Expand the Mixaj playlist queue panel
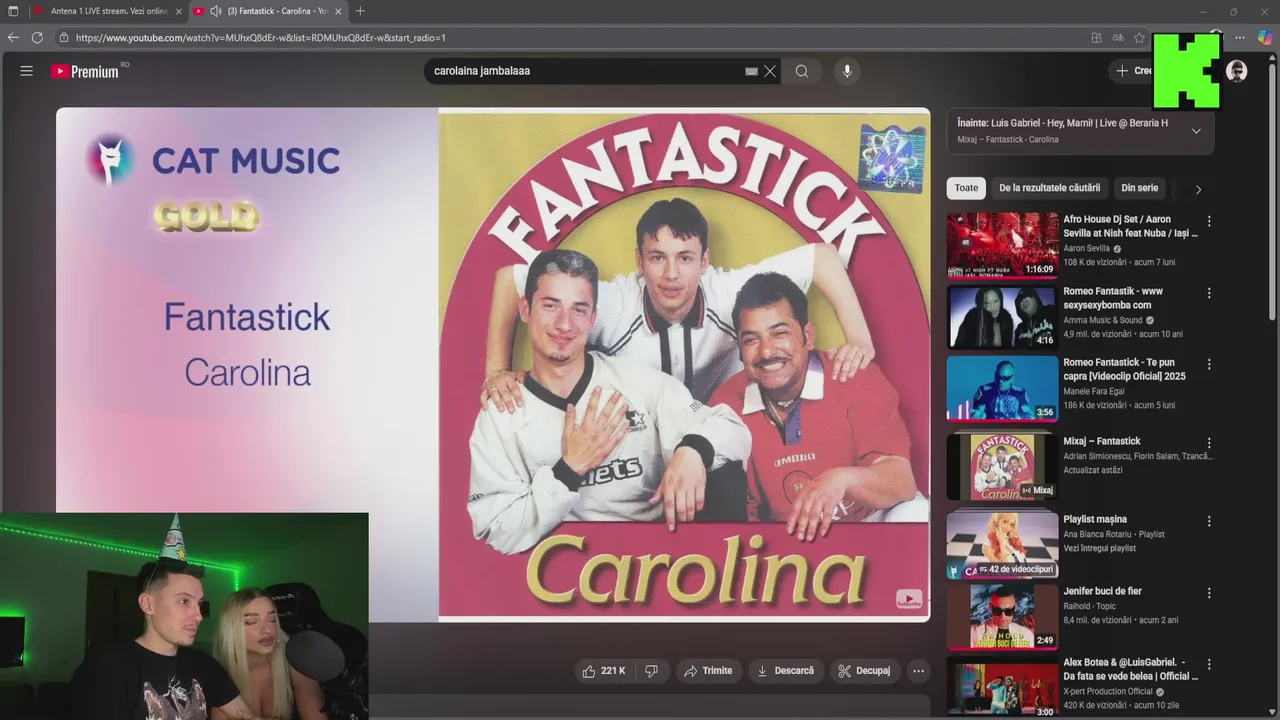Screen dimensions: 1280x720 [x=1196, y=131]
